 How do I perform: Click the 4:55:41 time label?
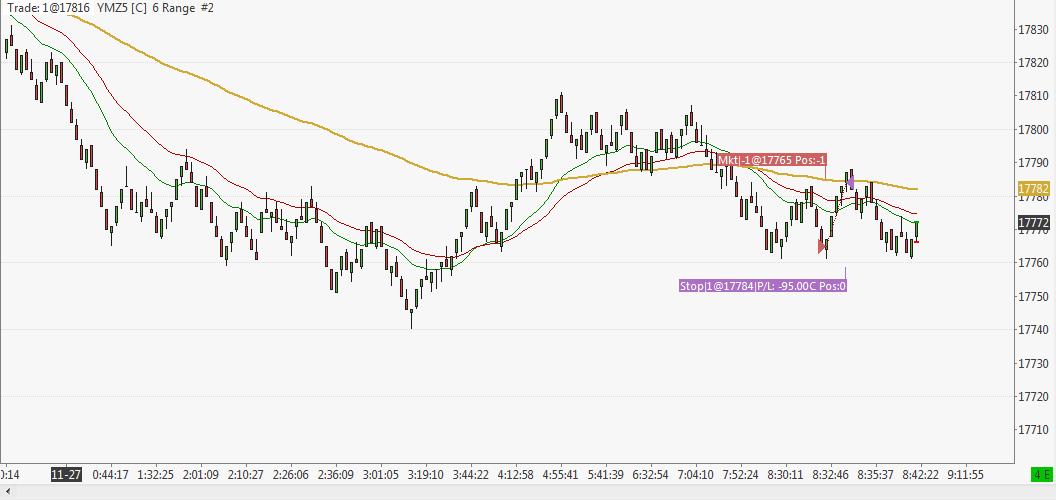click(x=561, y=474)
